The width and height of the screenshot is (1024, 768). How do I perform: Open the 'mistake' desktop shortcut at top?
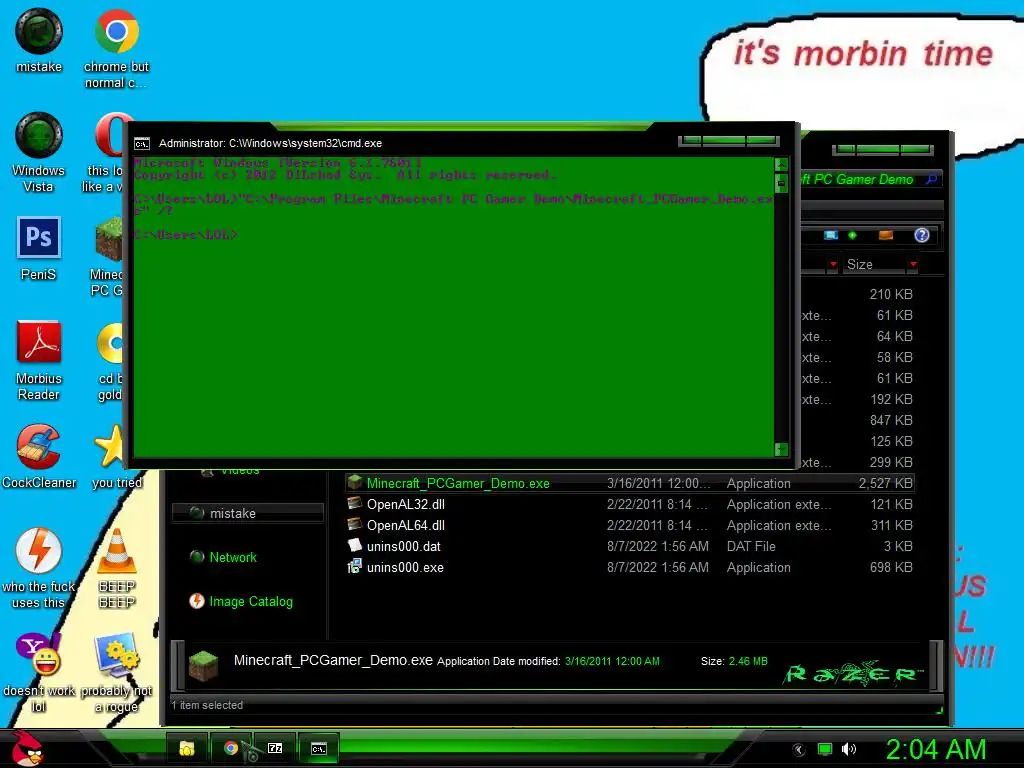click(x=39, y=40)
